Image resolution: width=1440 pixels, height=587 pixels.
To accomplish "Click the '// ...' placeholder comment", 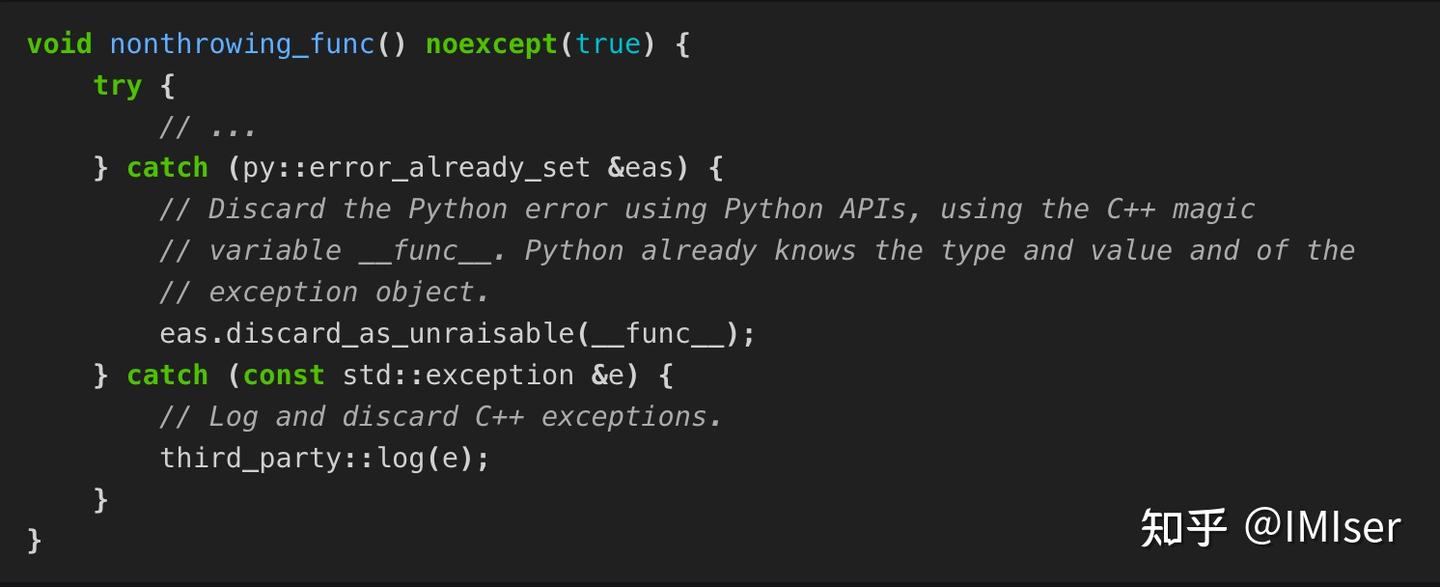I will 208,128.
